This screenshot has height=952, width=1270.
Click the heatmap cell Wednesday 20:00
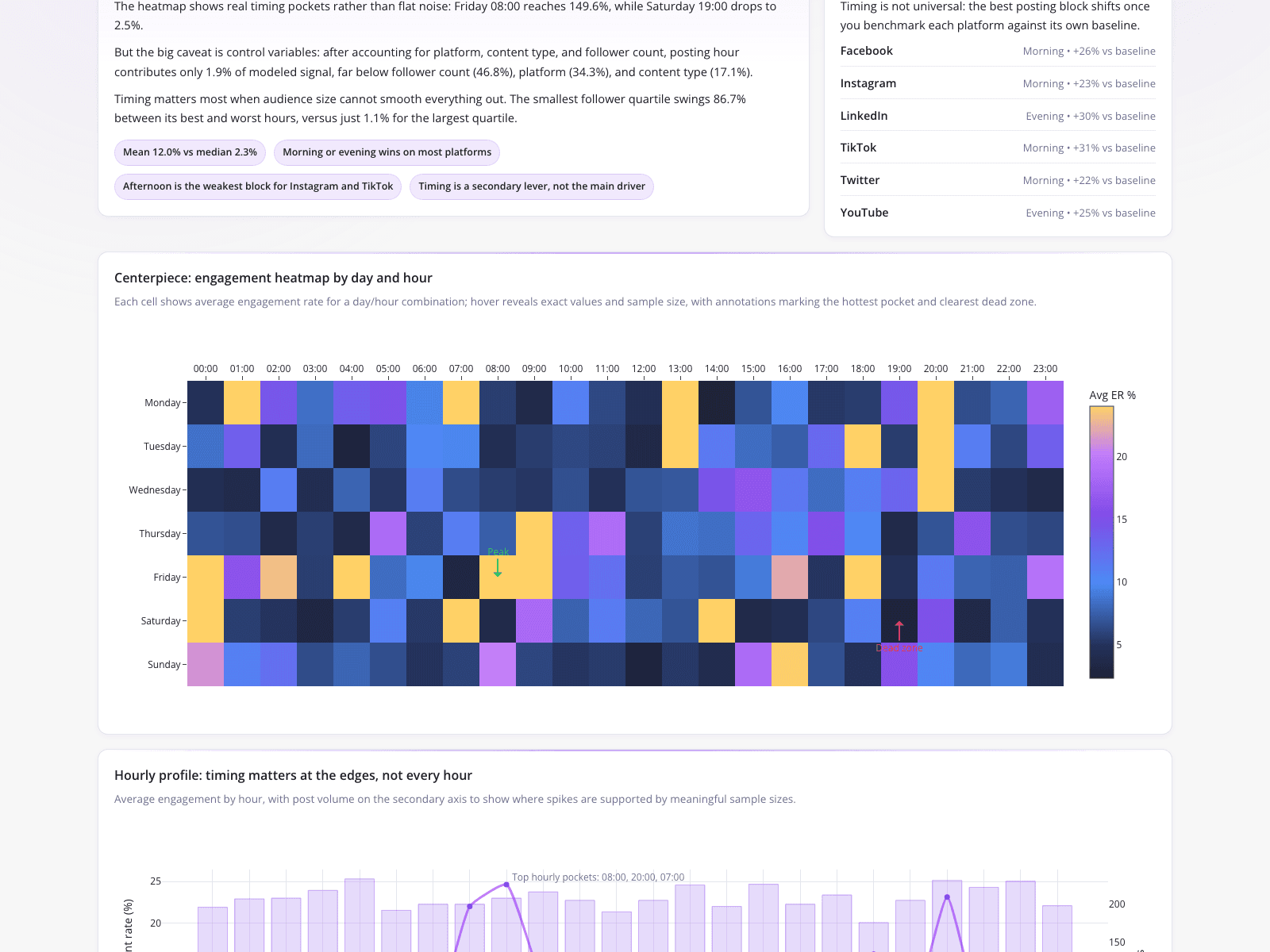[x=936, y=489]
